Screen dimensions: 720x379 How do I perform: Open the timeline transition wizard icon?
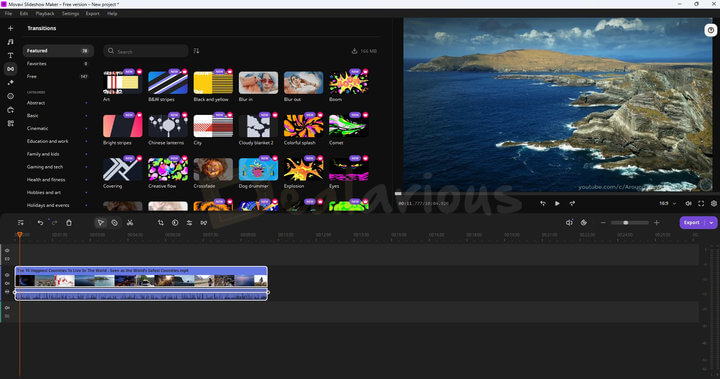[203, 223]
